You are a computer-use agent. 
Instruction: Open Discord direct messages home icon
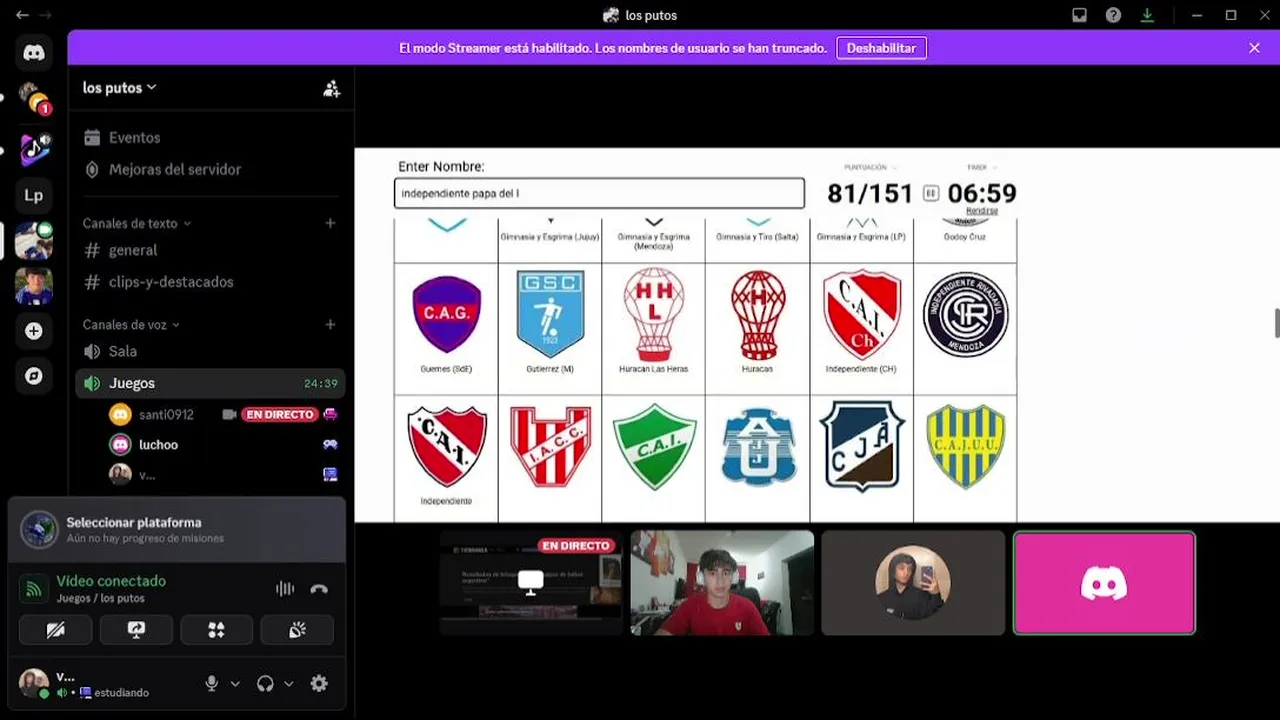point(34,53)
